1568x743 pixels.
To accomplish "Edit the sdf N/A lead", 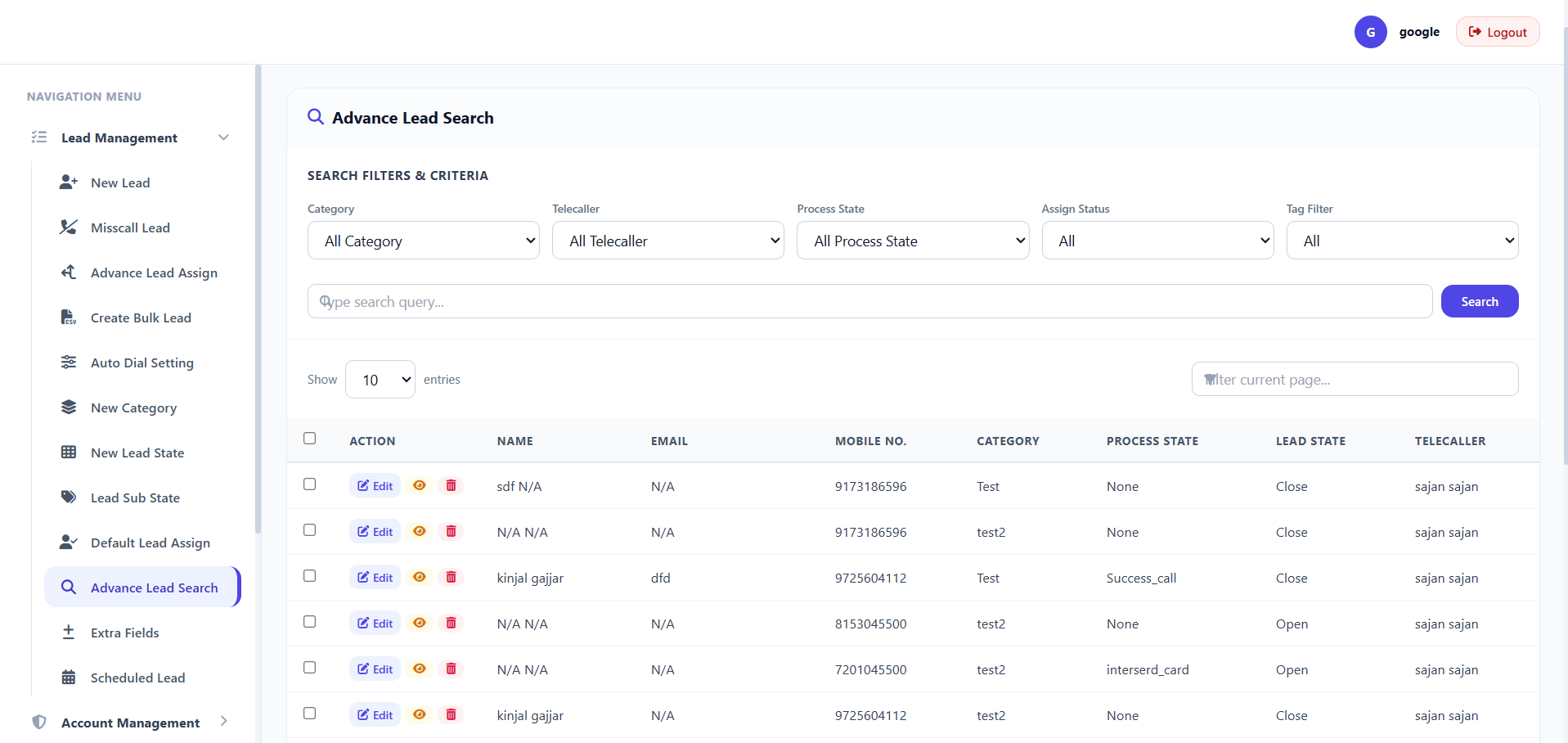I will click(x=375, y=485).
